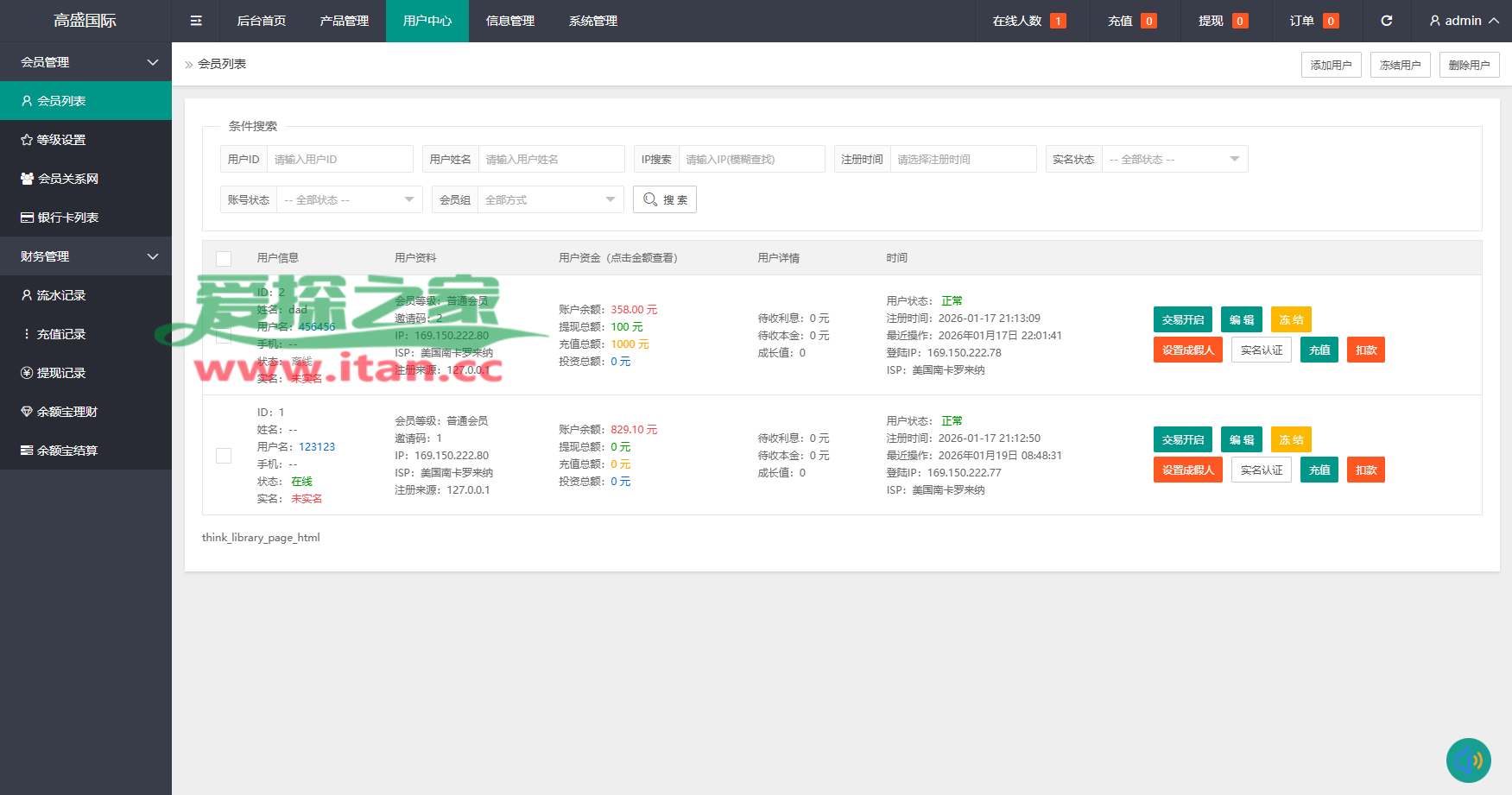Click the 添加用户 button
This screenshot has width=1512, height=795.
(1331, 65)
